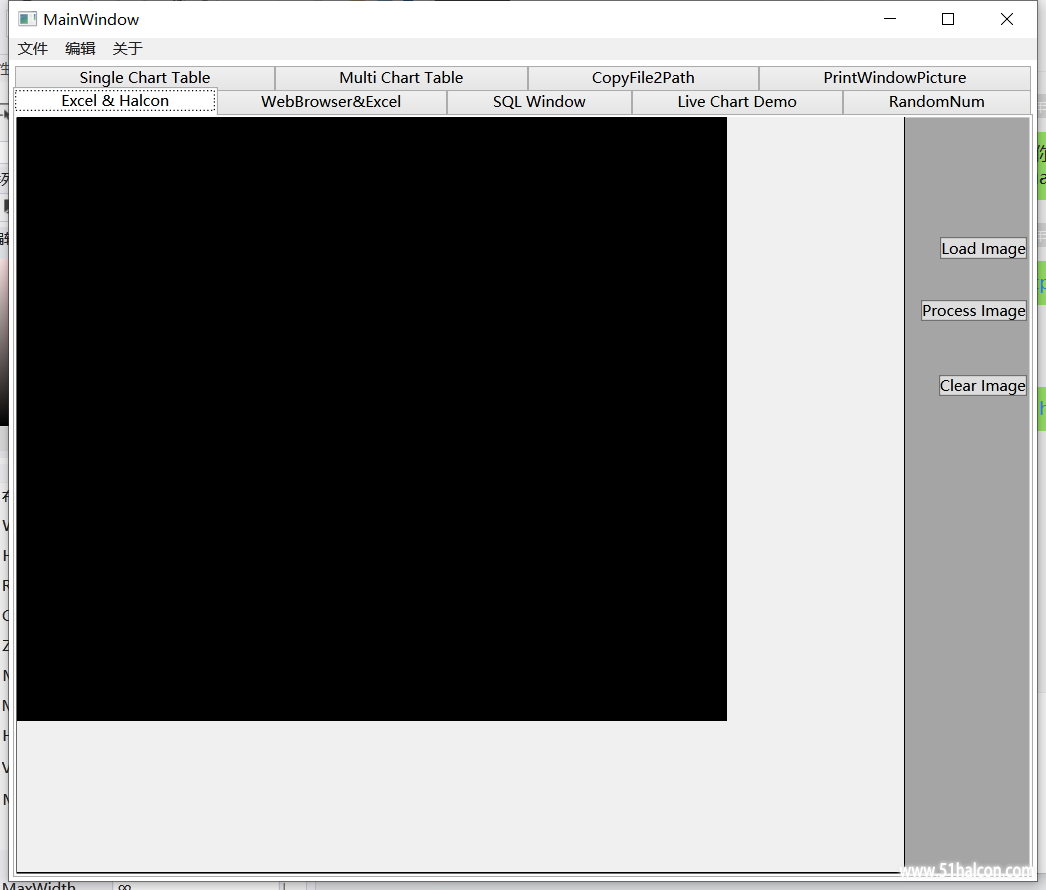
Task: Go to the WebBrowser&Excel tab
Action: (332, 102)
